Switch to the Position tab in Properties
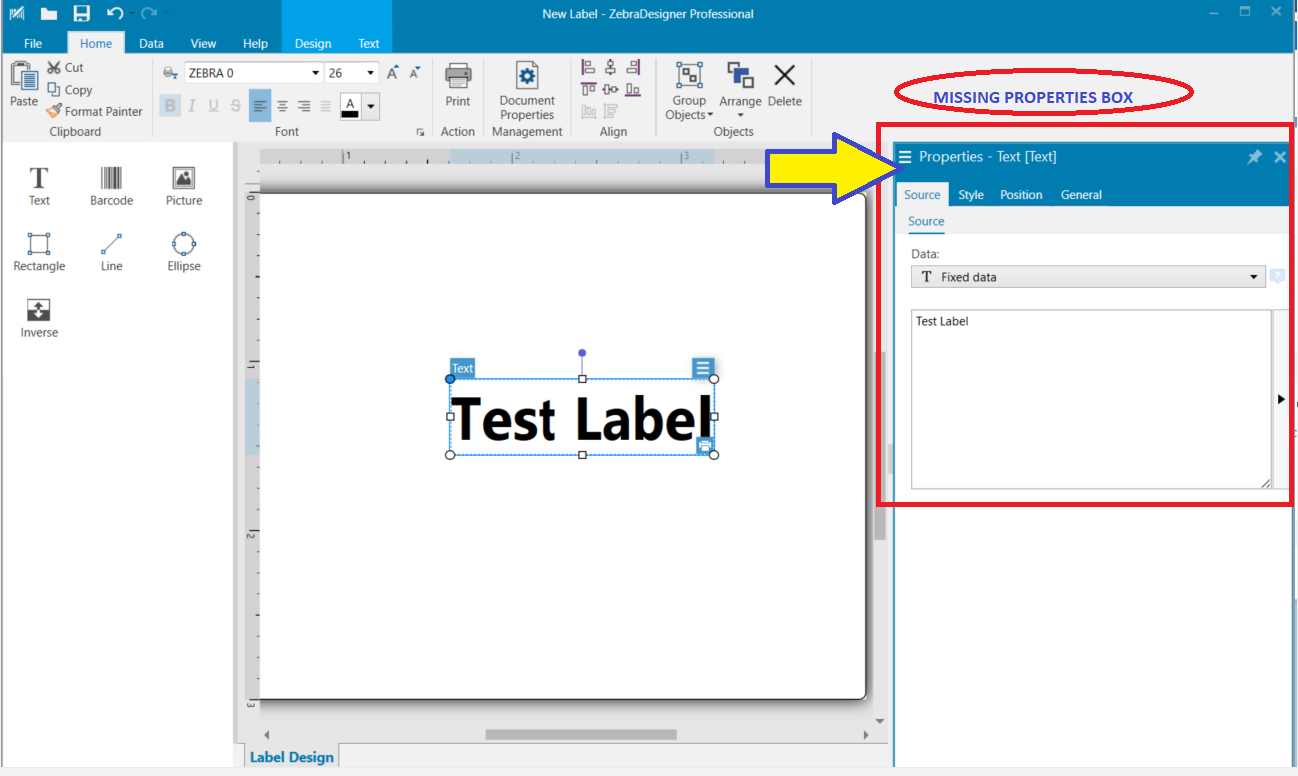 [1021, 195]
